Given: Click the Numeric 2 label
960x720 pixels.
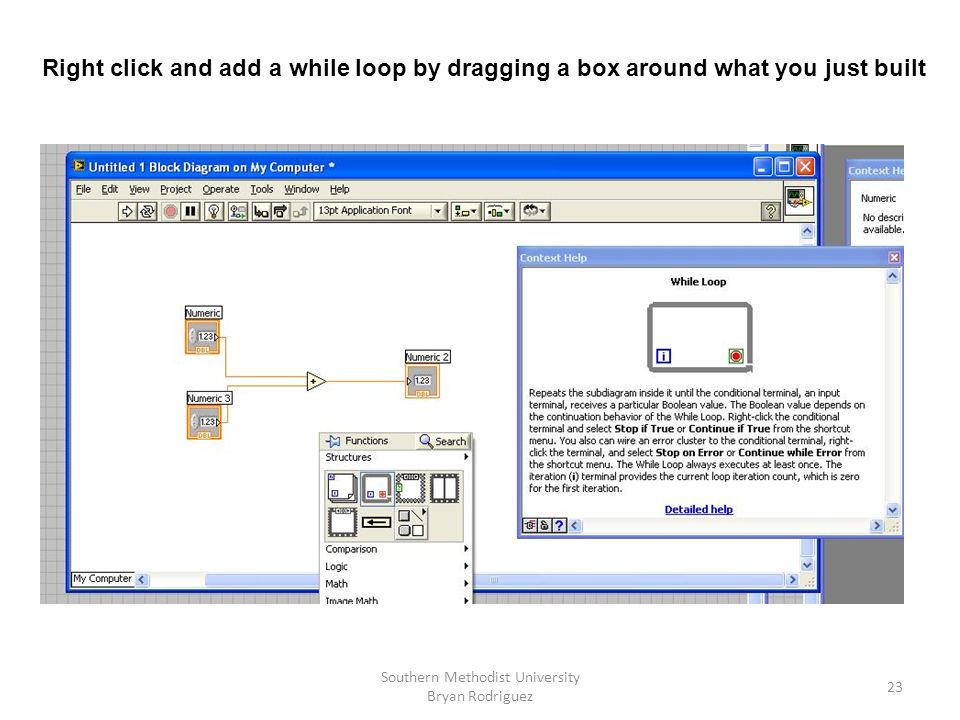Looking at the screenshot, I should point(427,357).
